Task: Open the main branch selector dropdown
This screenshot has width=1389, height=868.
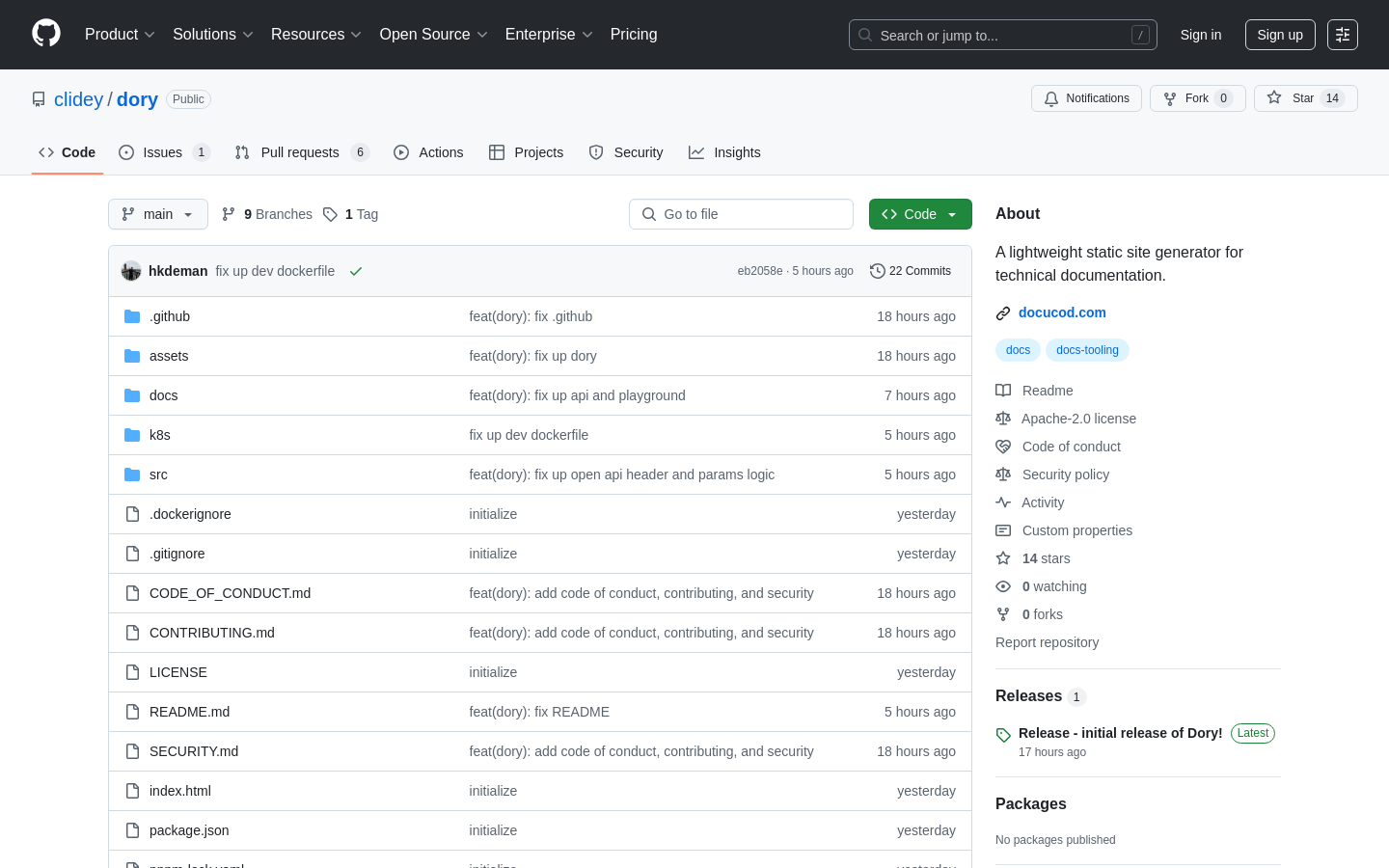Action: click(x=158, y=214)
